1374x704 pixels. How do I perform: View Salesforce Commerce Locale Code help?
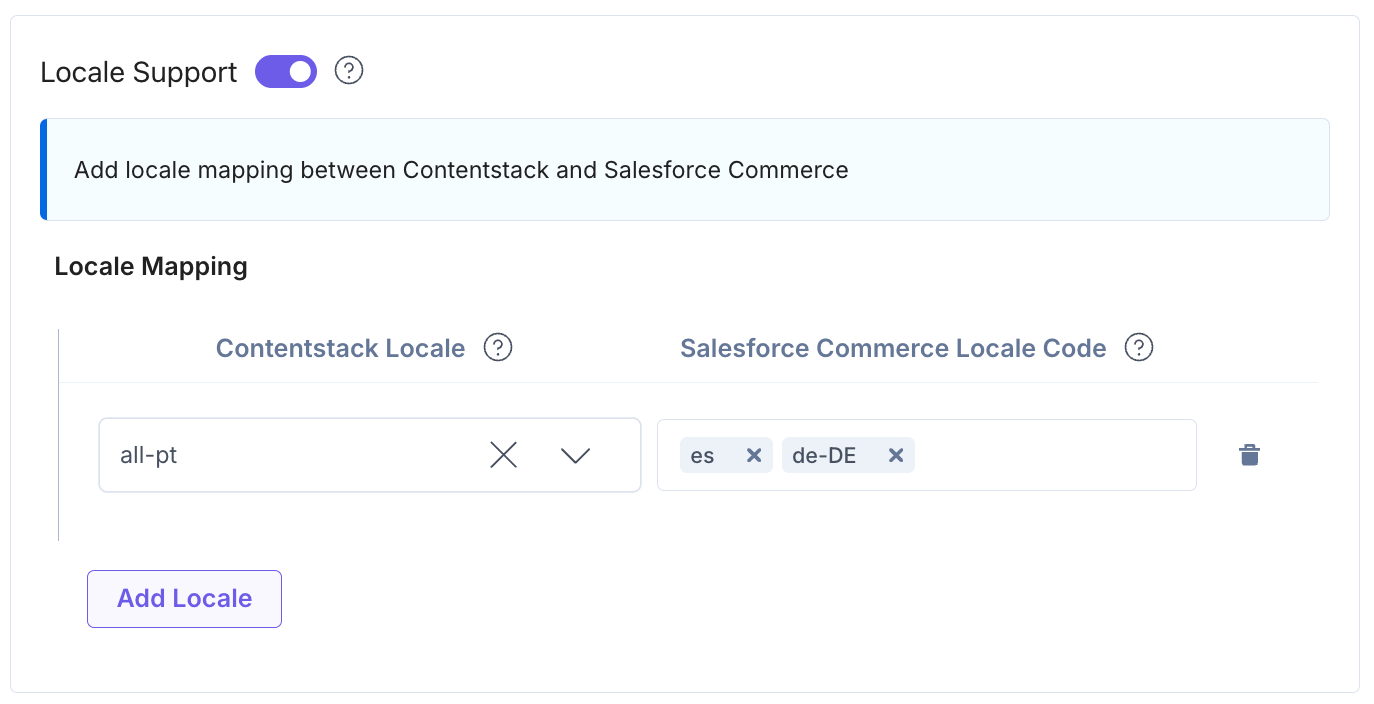(x=1139, y=347)
